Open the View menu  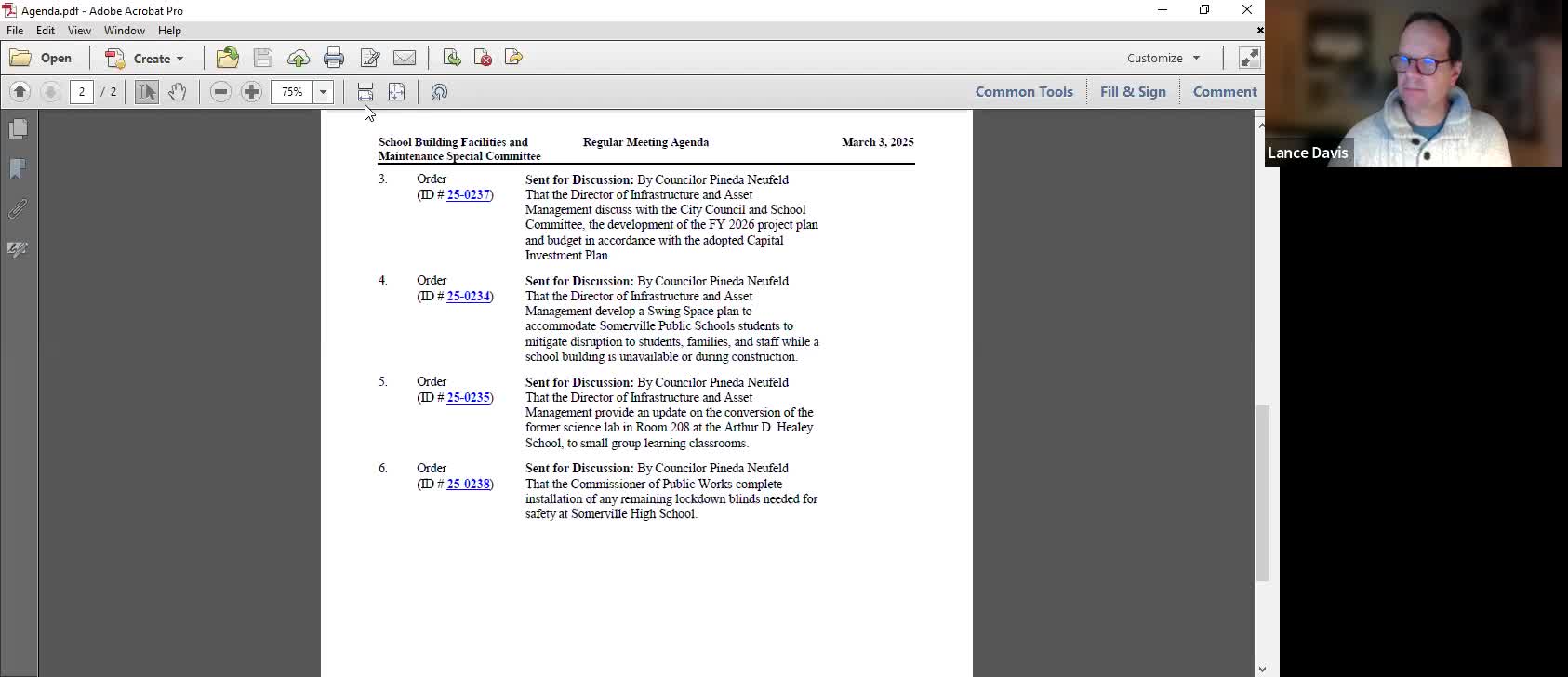79,31
